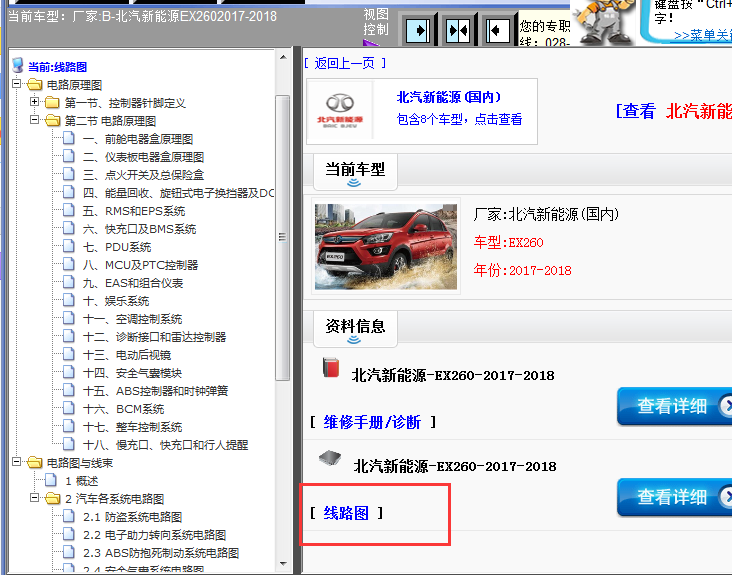Collapse the 电路原理图 tree node
Viewport: 732px width, 575px height.
(17, 84)
